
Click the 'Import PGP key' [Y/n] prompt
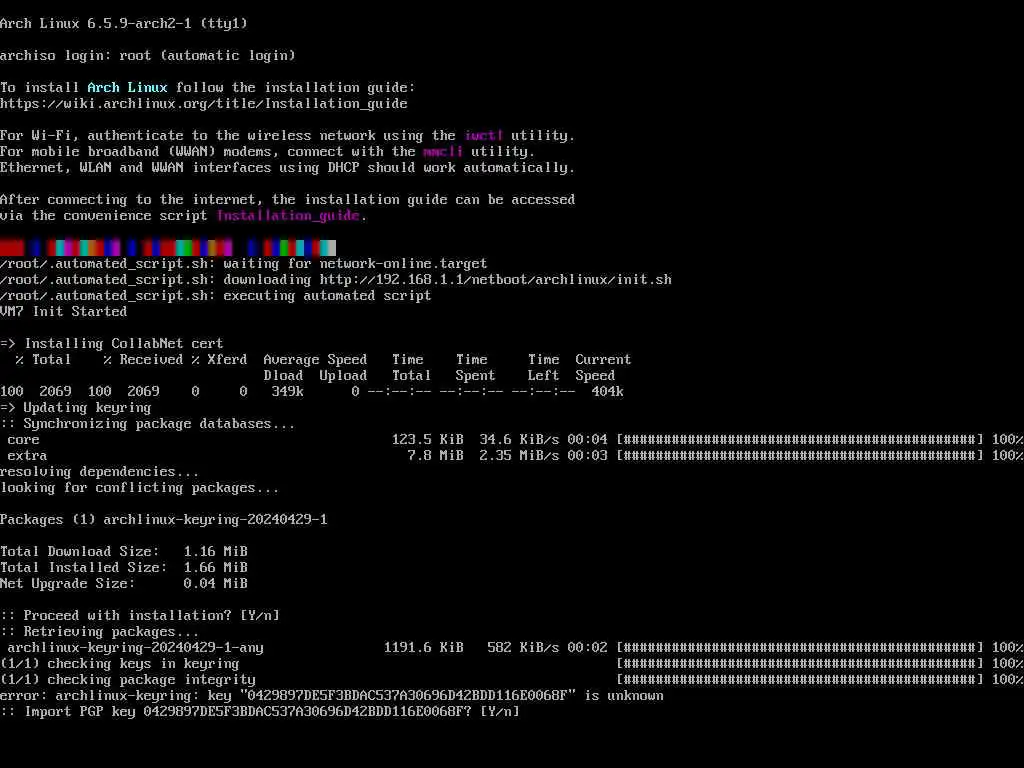[x=260, y=712]
